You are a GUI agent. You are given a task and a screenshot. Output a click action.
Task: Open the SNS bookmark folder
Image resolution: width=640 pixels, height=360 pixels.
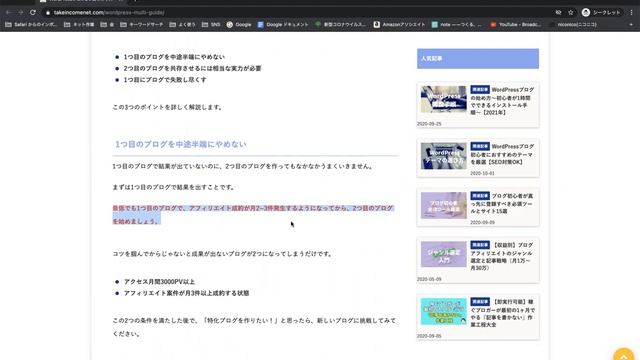(x=211, y=24)
